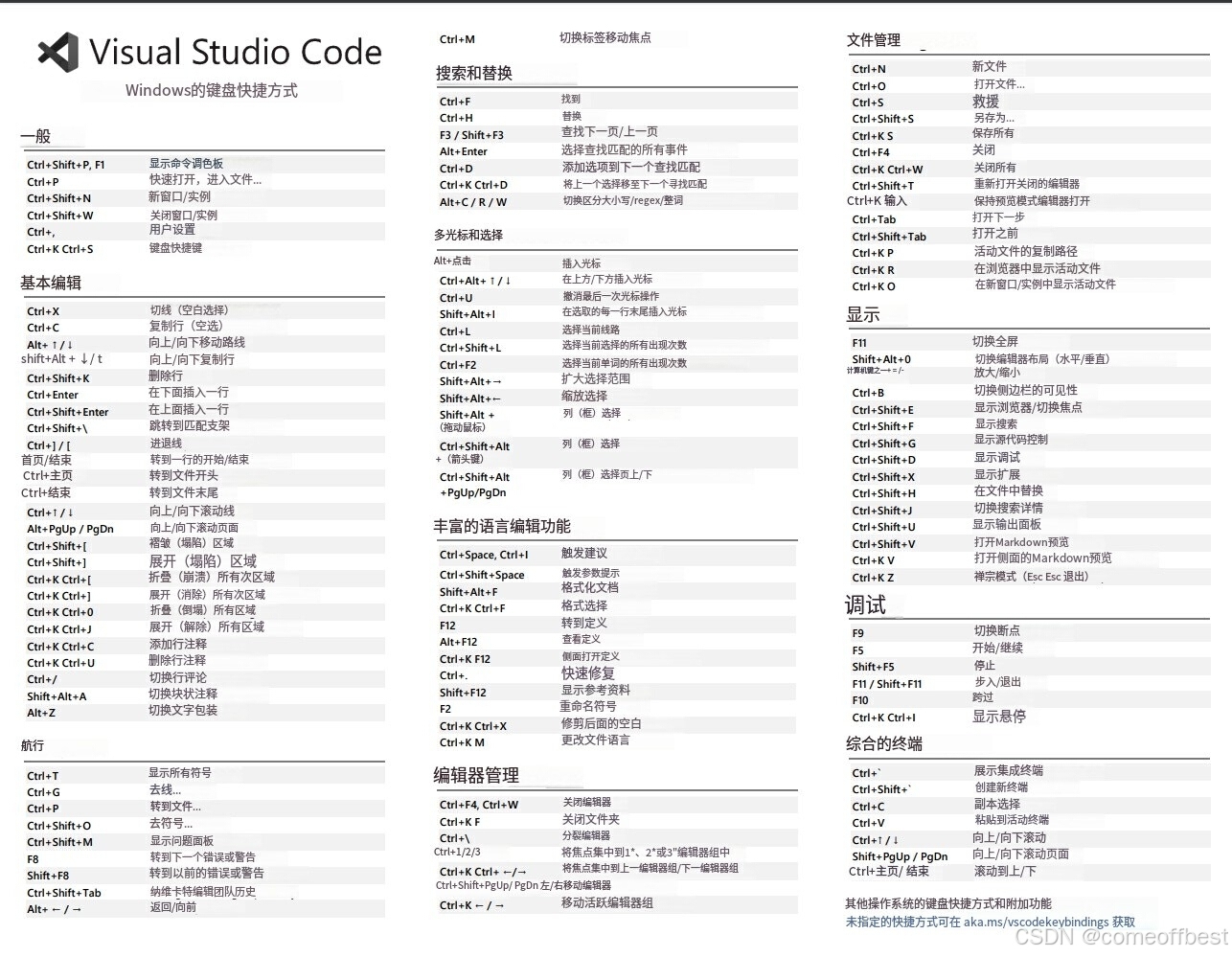Image resolution: width=1232 pixels, height=957 pixels.
Task: Click the '调试' section heading
Action: tap(865, 605)
